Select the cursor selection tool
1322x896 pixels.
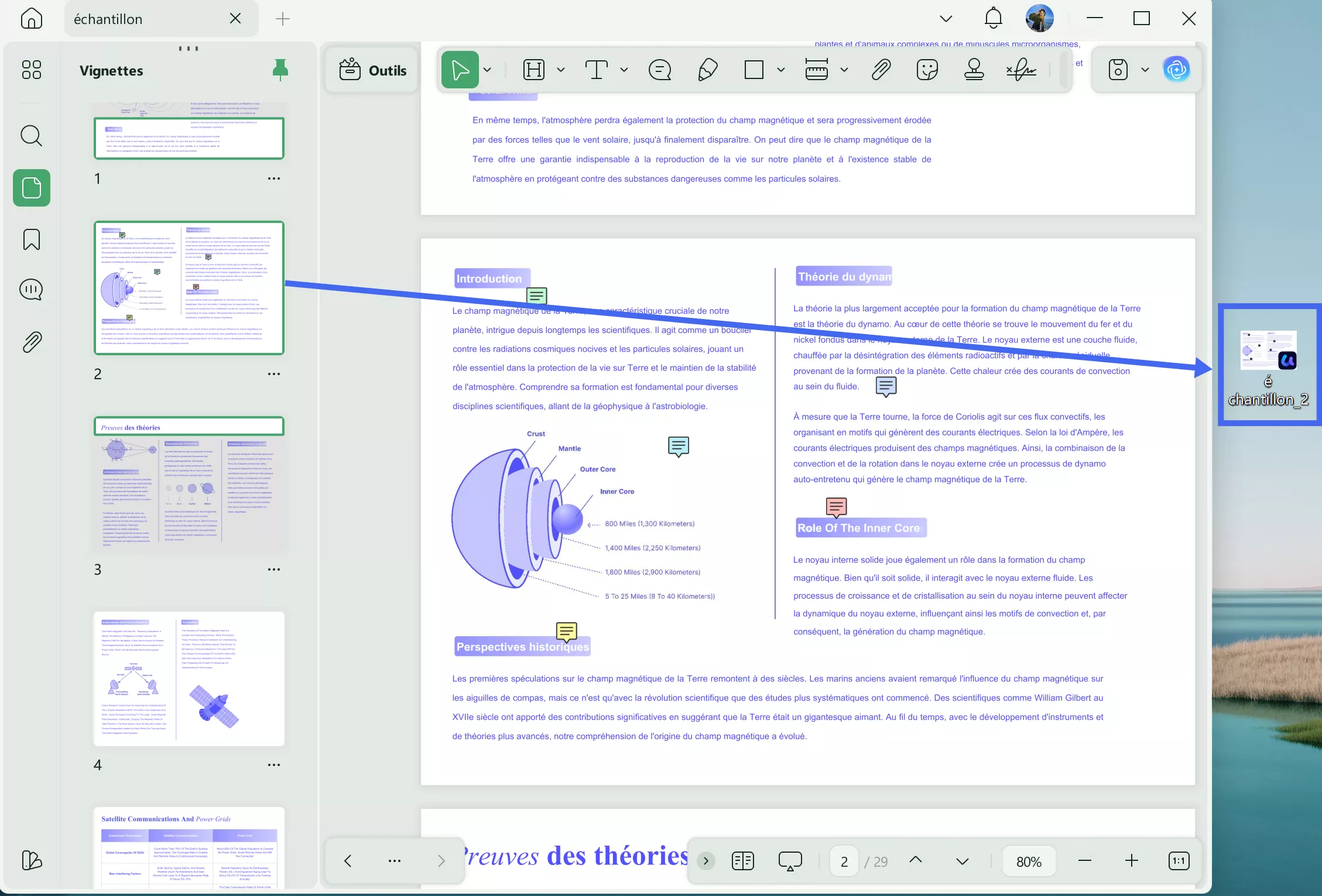point(460,70)
